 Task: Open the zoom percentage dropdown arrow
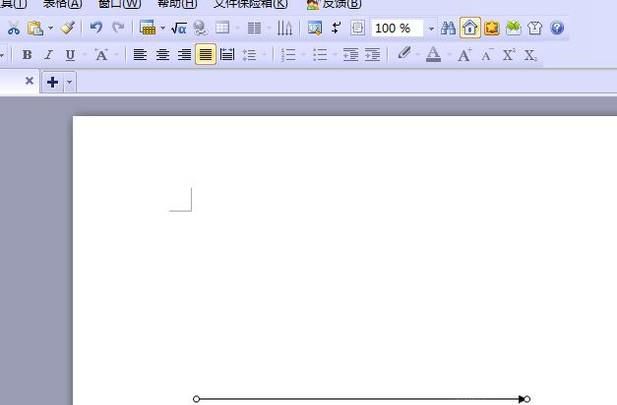pos(431,29)
